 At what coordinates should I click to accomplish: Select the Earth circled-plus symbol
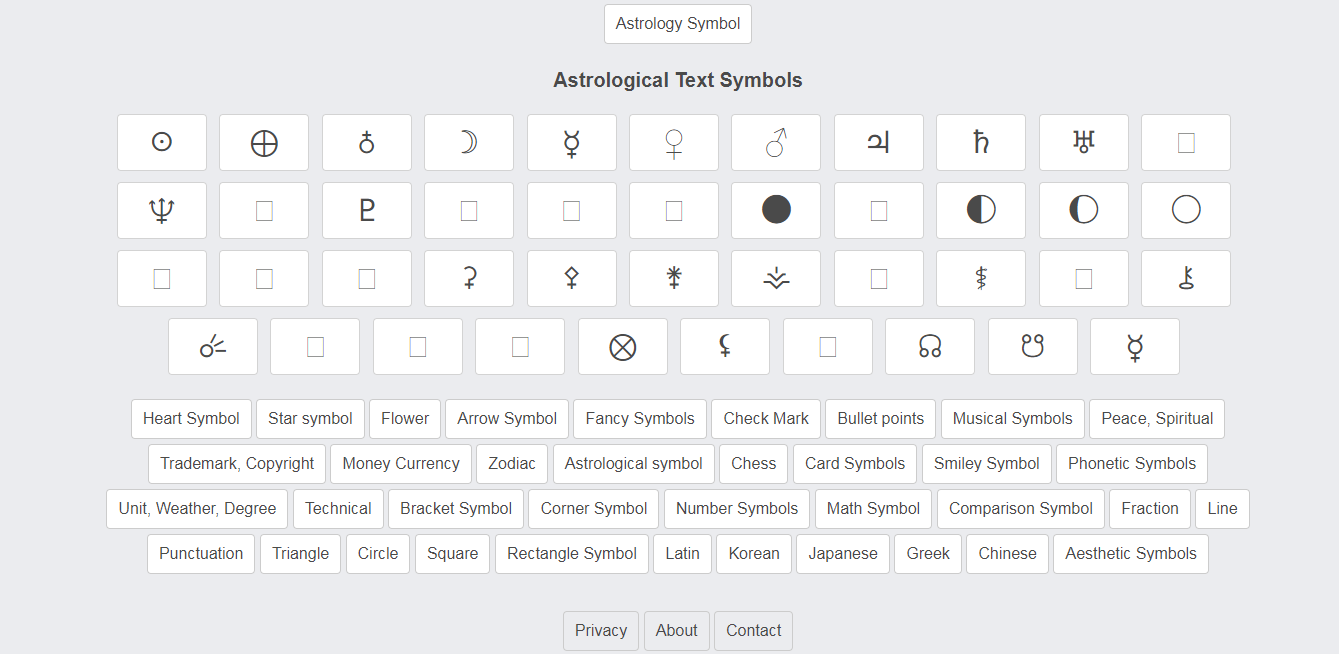(264, 142)
